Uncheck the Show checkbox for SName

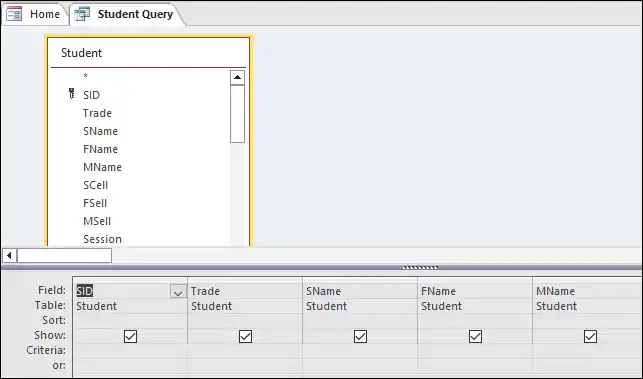360,336
